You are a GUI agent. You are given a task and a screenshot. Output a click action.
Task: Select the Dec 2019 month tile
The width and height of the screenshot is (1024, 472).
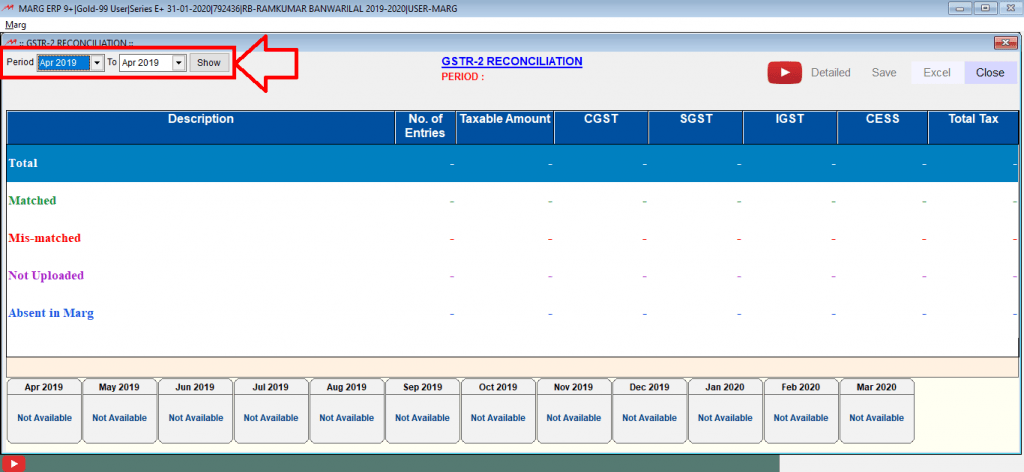[650, 411]
